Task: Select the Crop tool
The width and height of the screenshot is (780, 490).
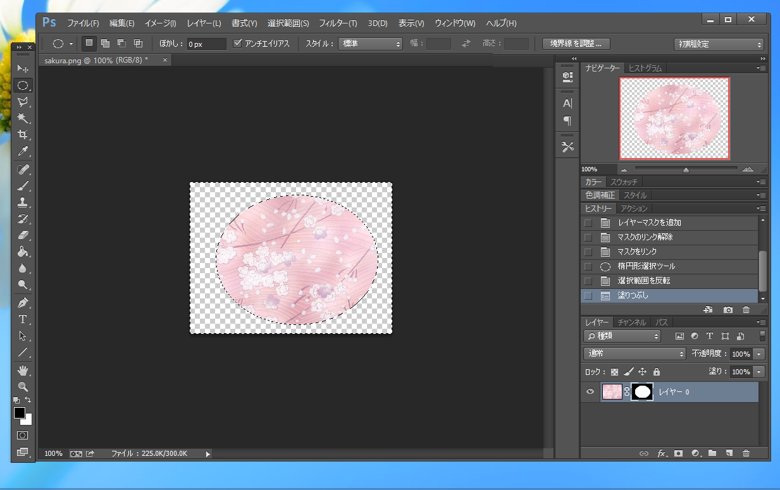Action: 23,135
